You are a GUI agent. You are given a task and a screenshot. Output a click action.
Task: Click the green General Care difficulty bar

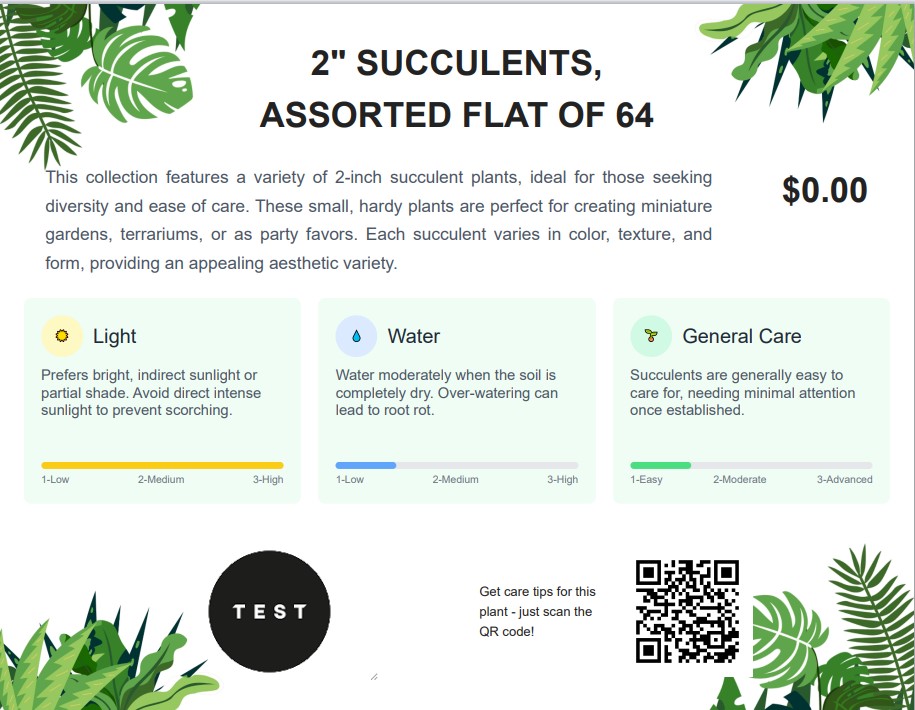660,465
